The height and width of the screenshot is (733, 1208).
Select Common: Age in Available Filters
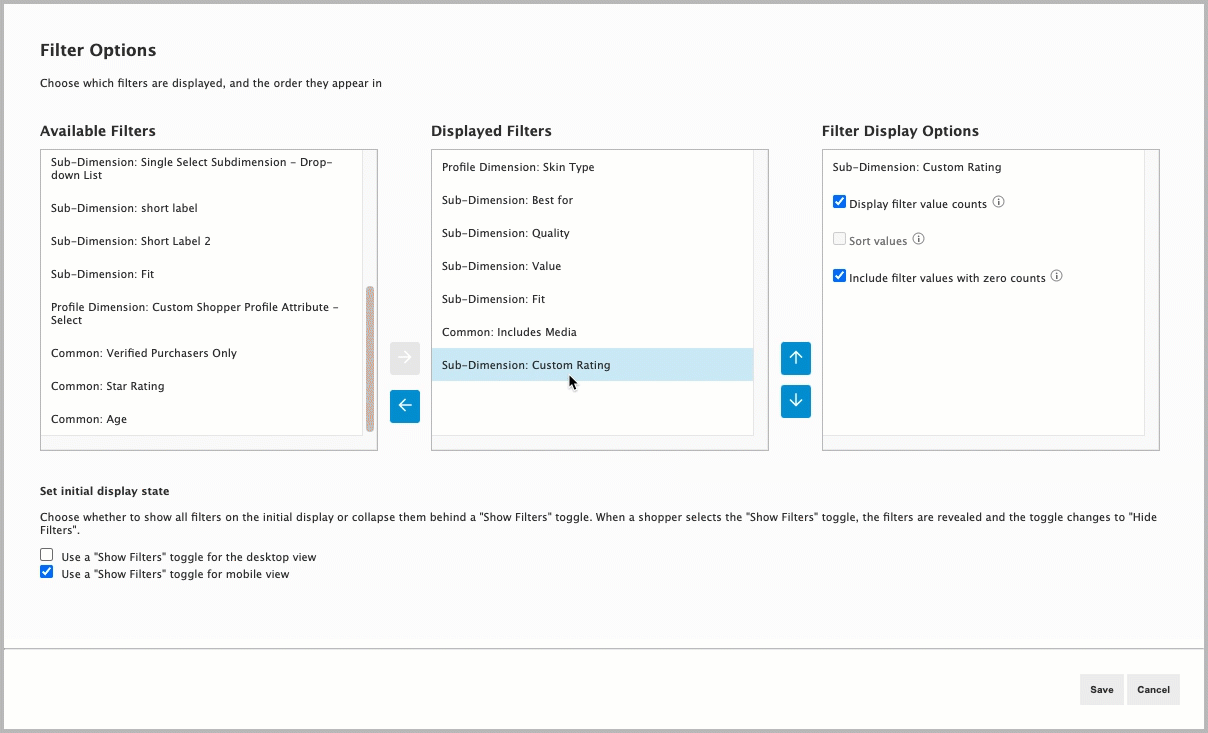(89, 419)
